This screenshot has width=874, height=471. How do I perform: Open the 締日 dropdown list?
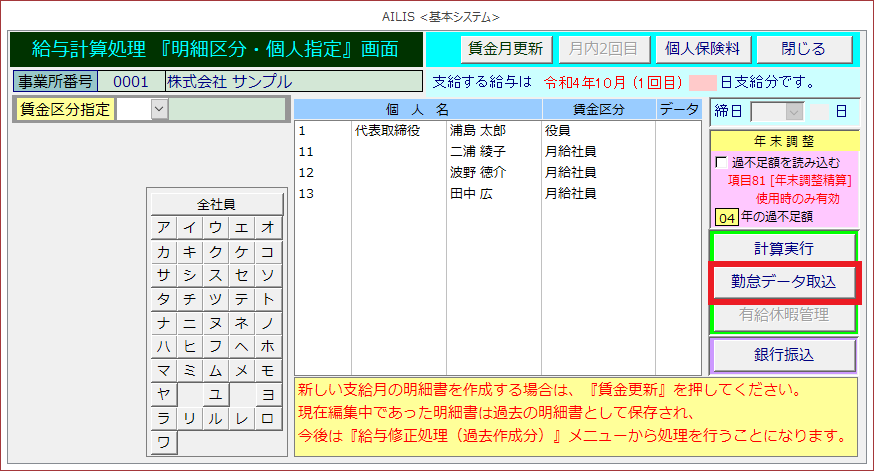click(x=794, y=111)
